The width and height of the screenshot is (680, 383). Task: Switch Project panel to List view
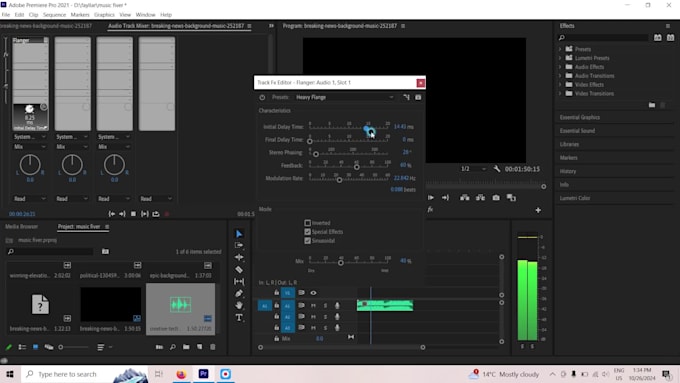tap(22, 347)
